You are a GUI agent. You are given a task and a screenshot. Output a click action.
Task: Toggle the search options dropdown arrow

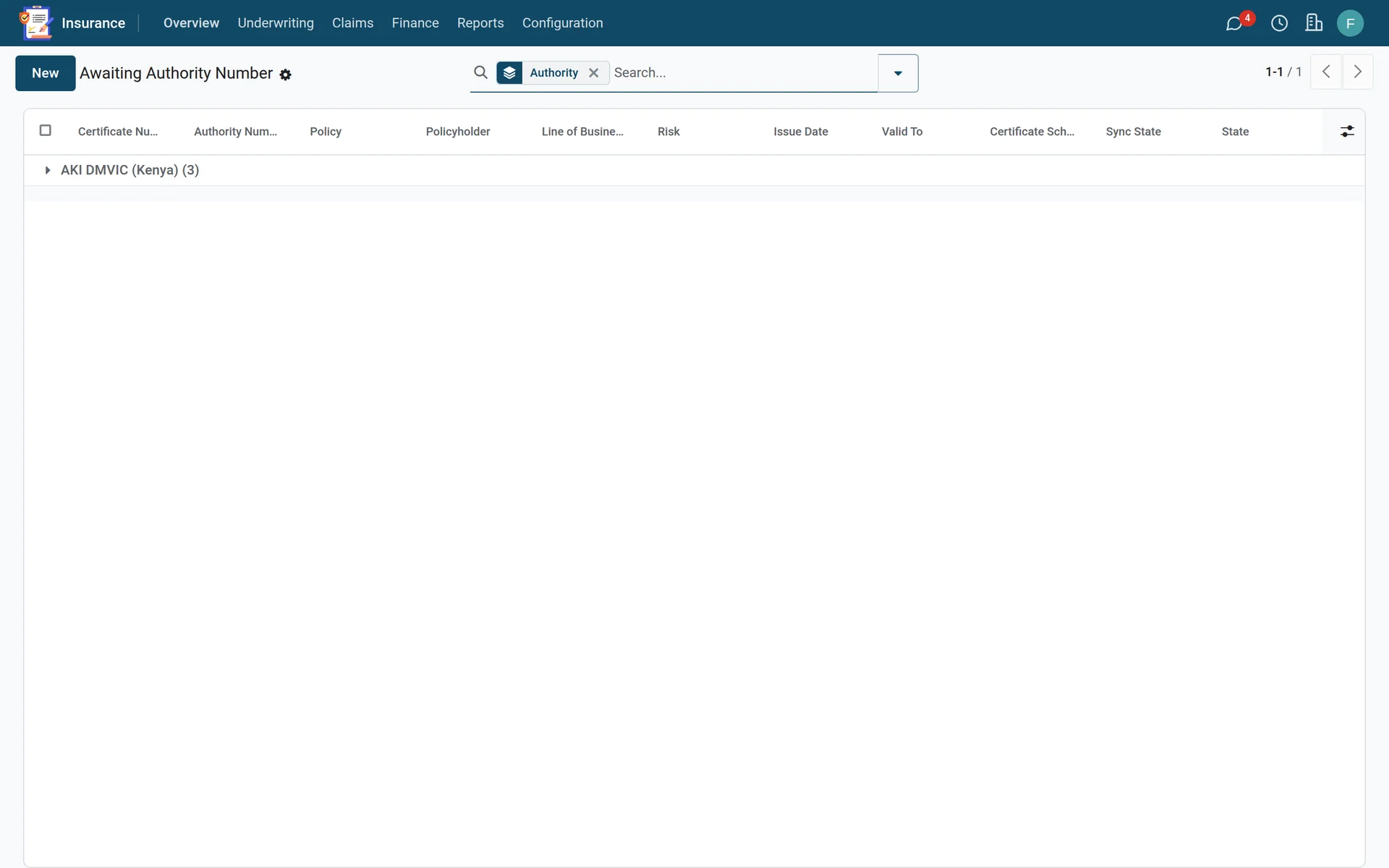[x=898, y=73]
